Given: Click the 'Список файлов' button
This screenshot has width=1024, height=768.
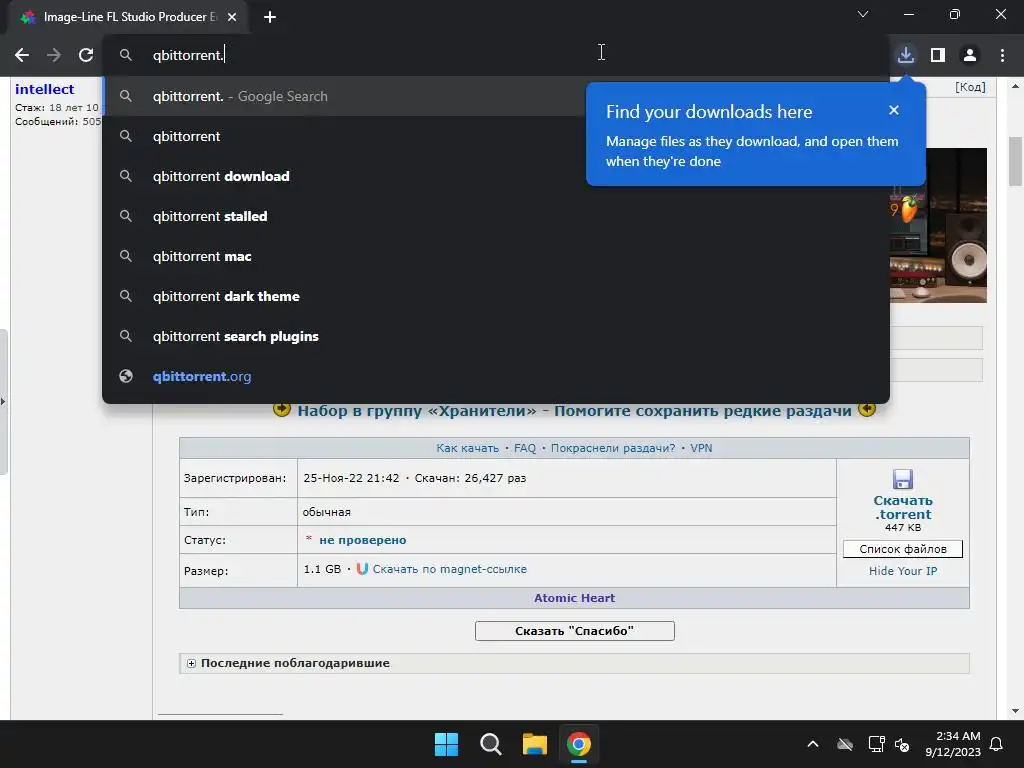Looking at the screenshot, I should point(903,549).
